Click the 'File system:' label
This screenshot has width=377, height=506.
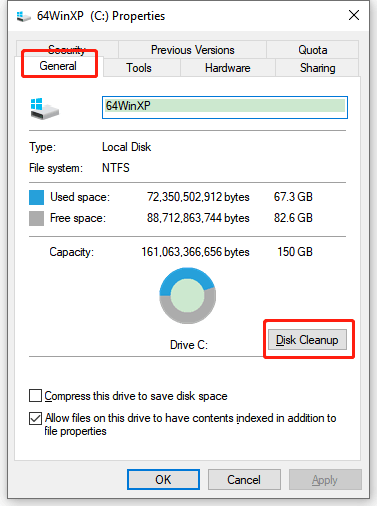pos(56,168)
